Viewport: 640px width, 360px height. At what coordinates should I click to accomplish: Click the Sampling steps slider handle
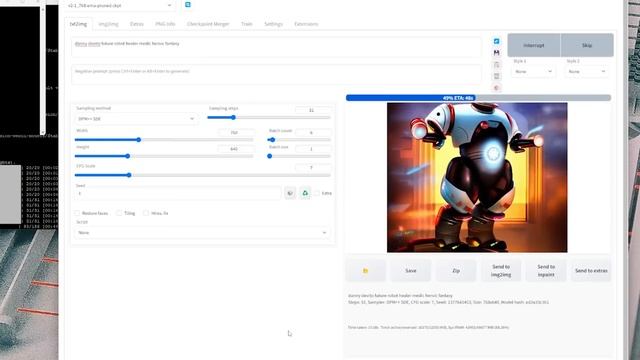pos(233,118)
